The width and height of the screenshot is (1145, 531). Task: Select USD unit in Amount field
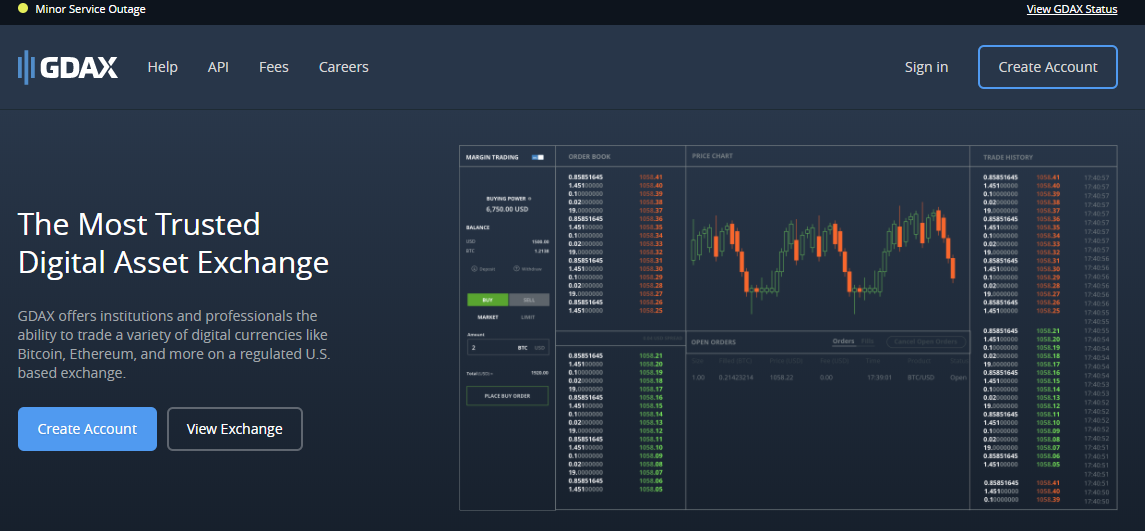[540, 348]
